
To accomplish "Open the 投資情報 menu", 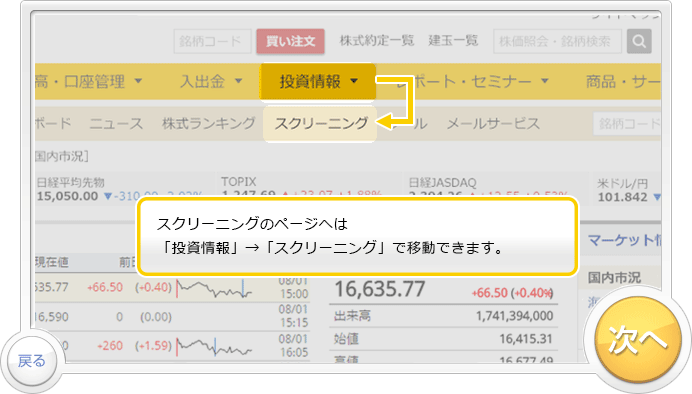I will (x=318, y=82).
